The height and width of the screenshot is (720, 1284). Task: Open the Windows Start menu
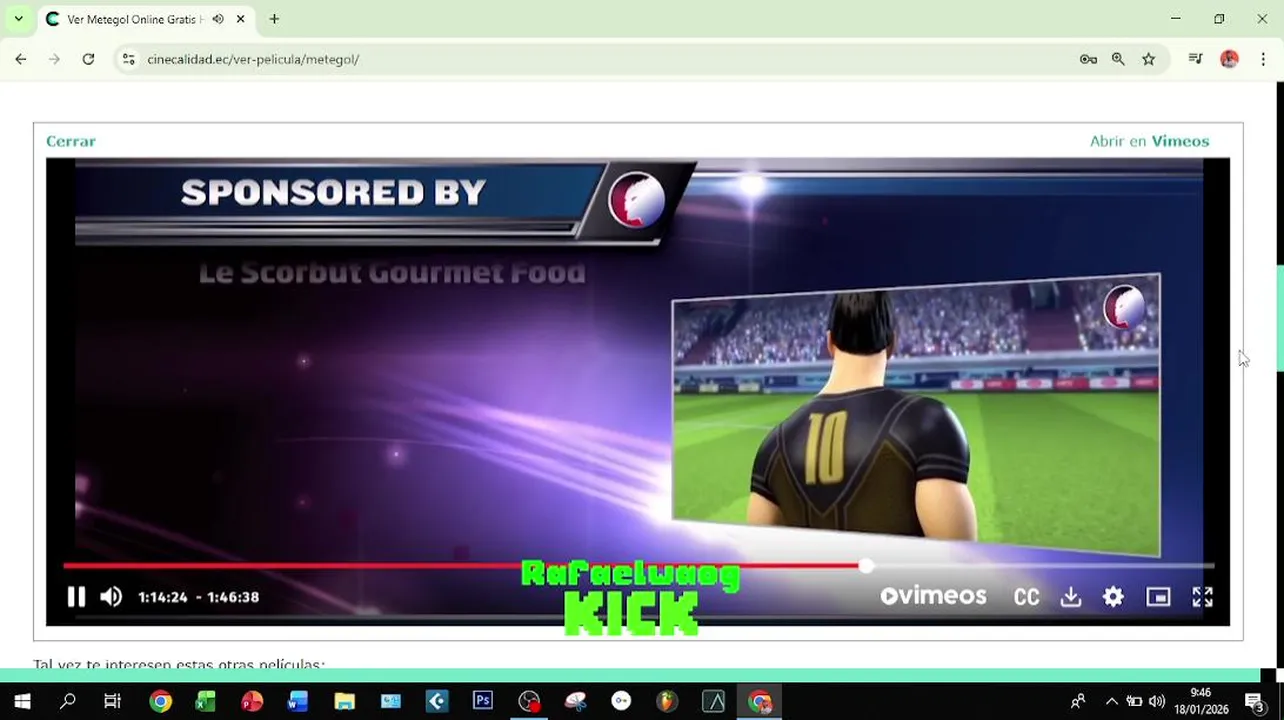tap(22, 701)
